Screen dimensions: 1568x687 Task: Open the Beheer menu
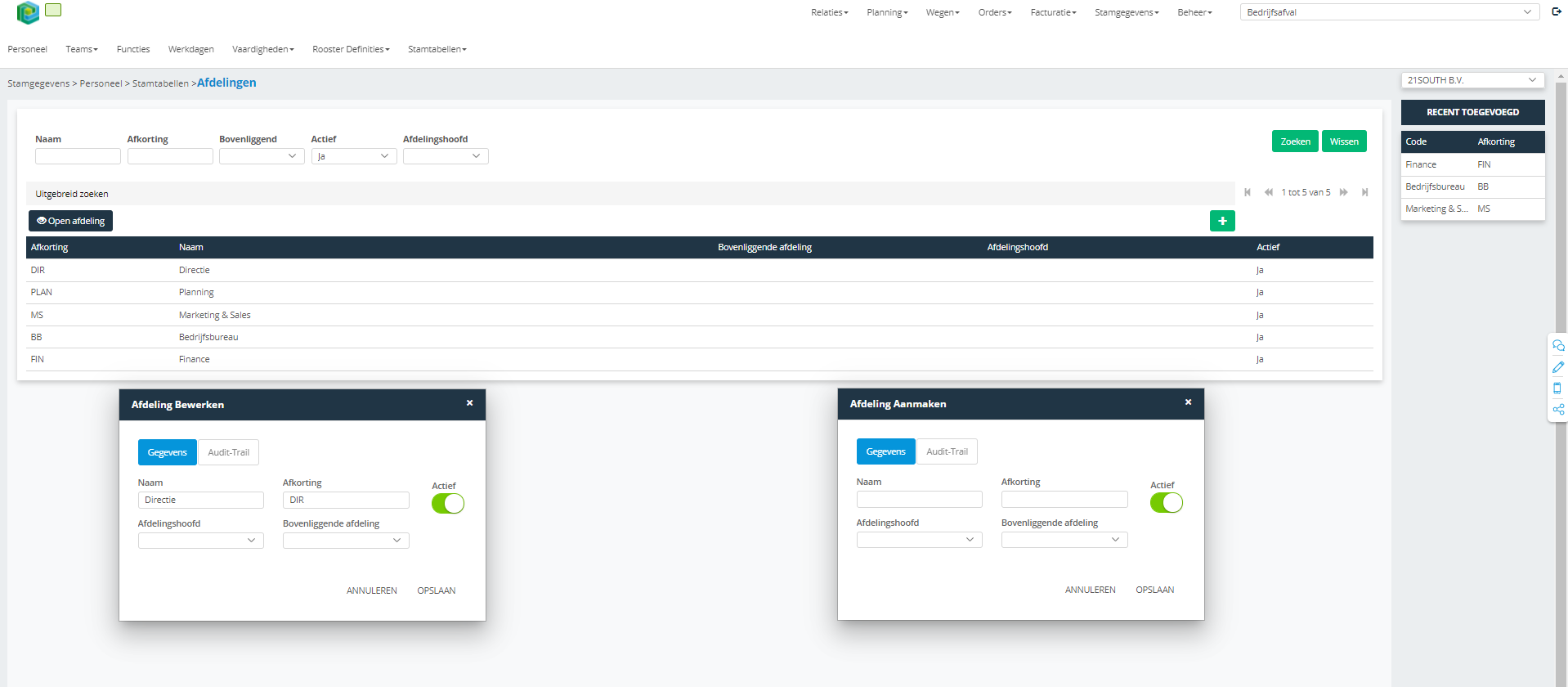click(x=1194, y=12)
